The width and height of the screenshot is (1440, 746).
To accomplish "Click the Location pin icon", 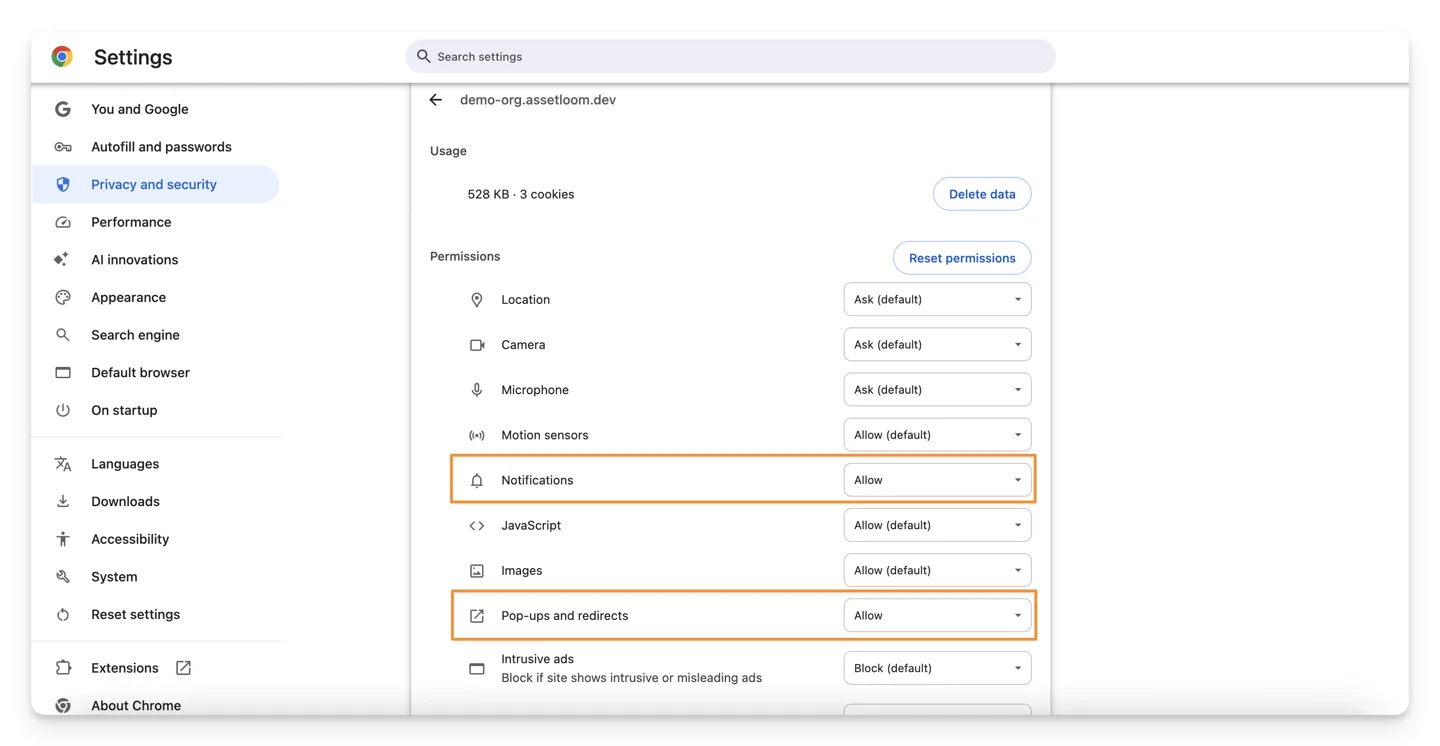I will [x=477, y=300].
